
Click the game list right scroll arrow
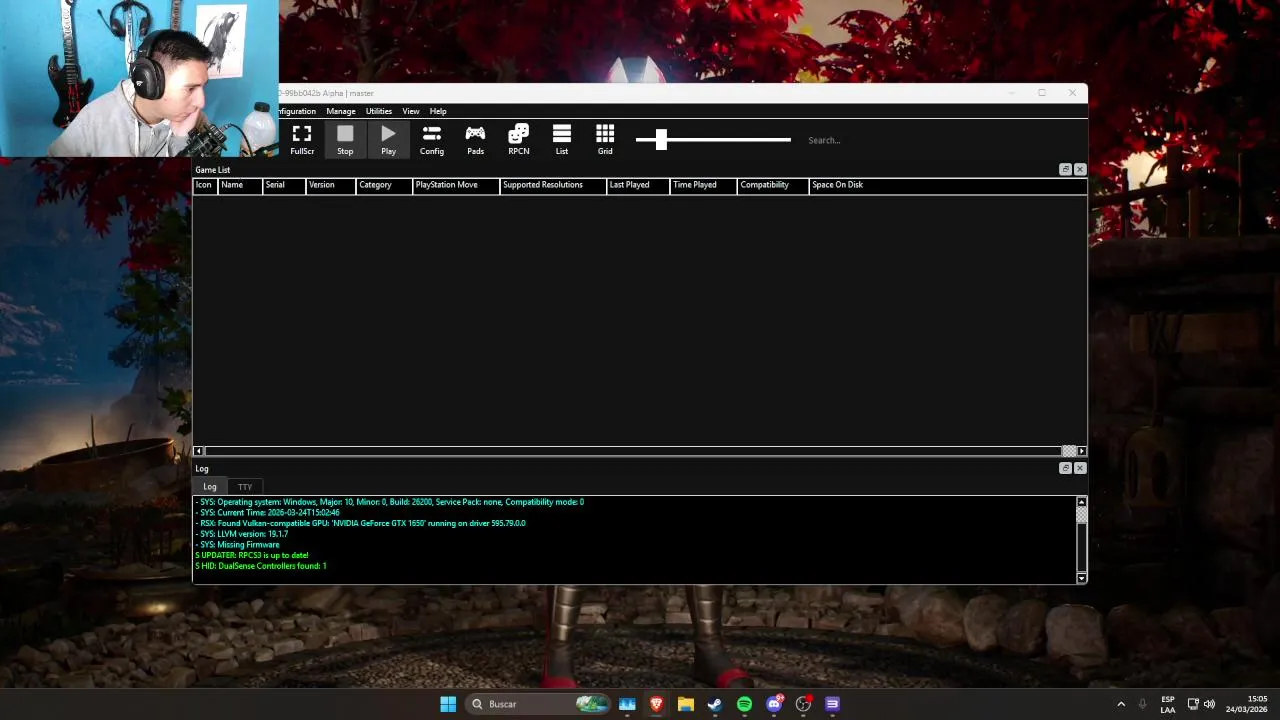pyautogui.click(x=1081, y=451)
